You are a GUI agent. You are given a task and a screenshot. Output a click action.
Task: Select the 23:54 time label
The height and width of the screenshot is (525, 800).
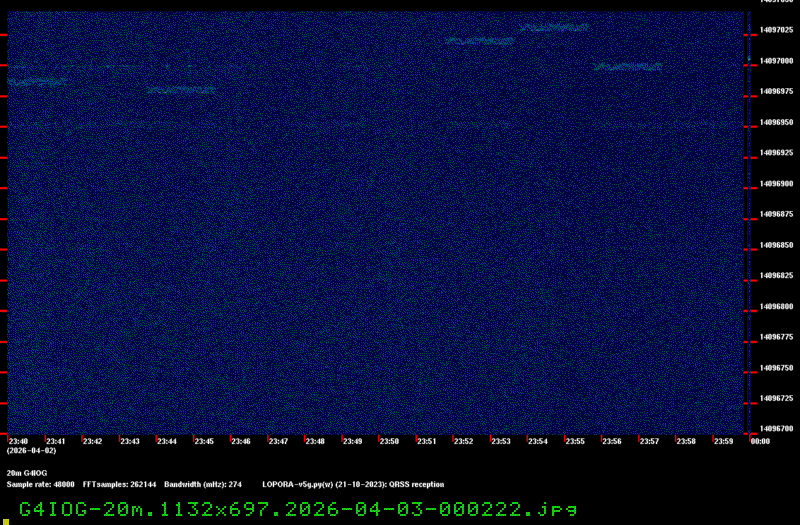[x=538, y=441]
